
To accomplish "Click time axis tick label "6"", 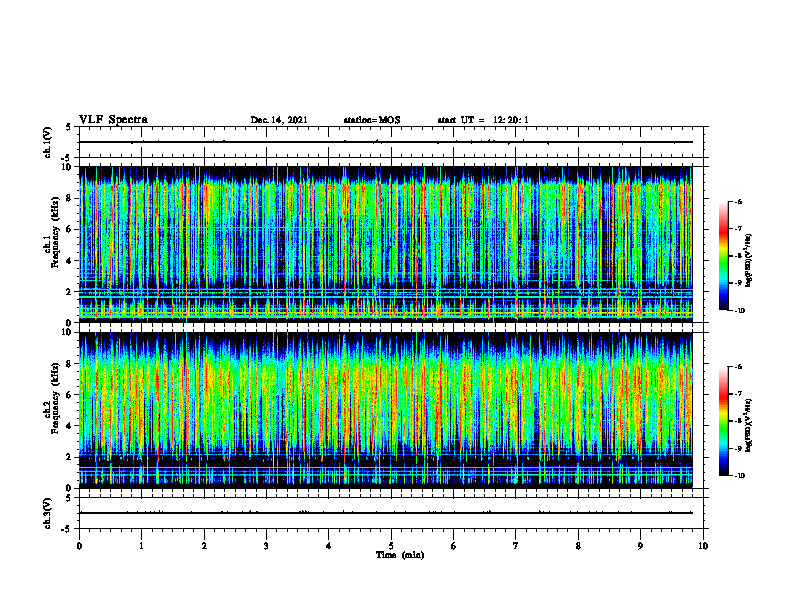I will point(454,546).
